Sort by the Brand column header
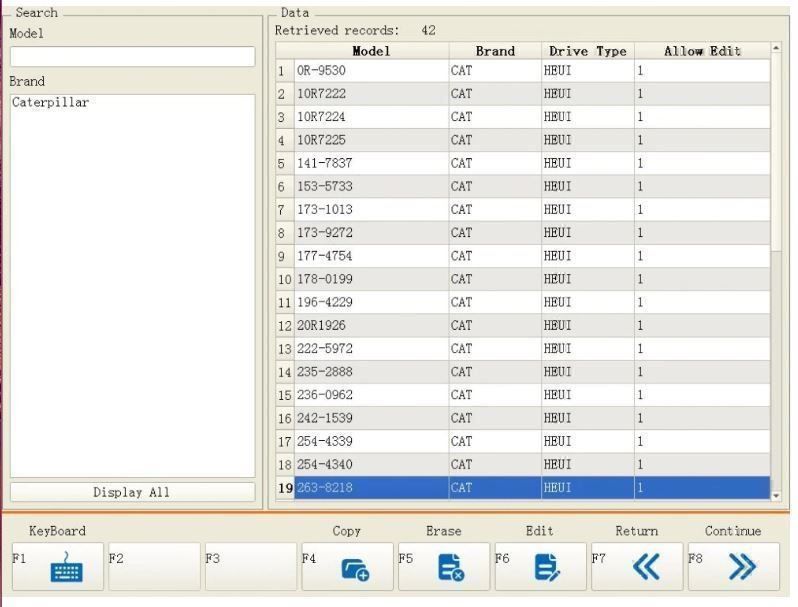 (495, 51)
